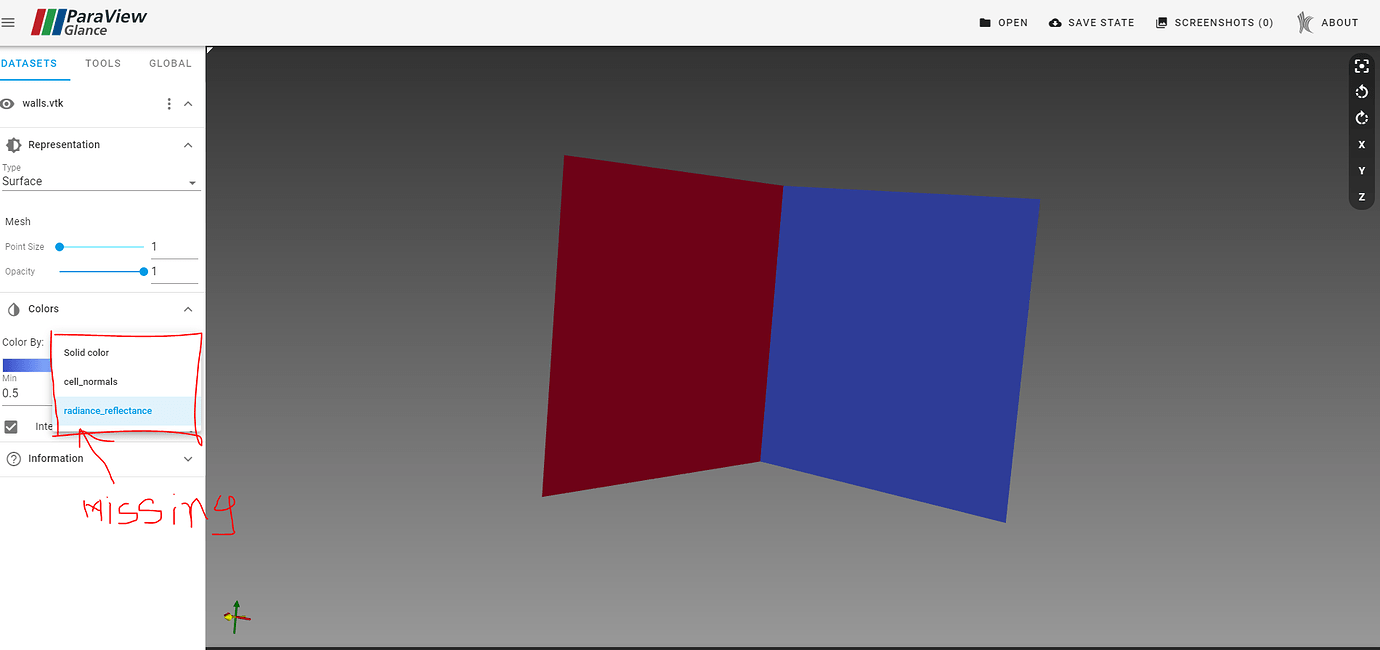Click the Colors section half-circle icon
The width and height of the screenshot is (1380, 650).
[x=14, y=309]
